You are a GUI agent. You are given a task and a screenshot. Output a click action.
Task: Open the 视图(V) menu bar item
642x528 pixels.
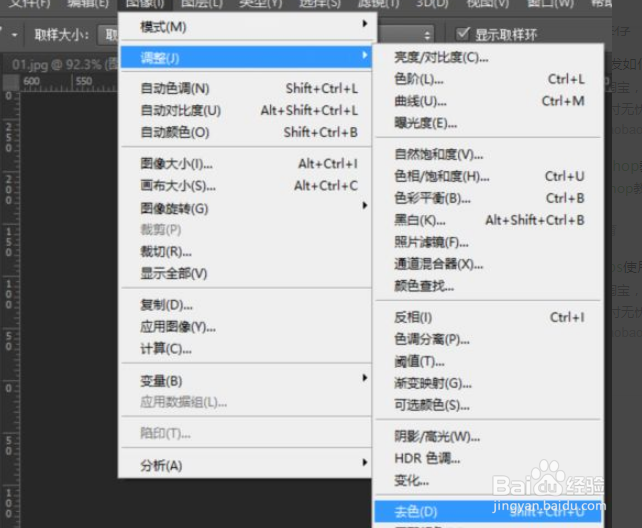[488, 4]
